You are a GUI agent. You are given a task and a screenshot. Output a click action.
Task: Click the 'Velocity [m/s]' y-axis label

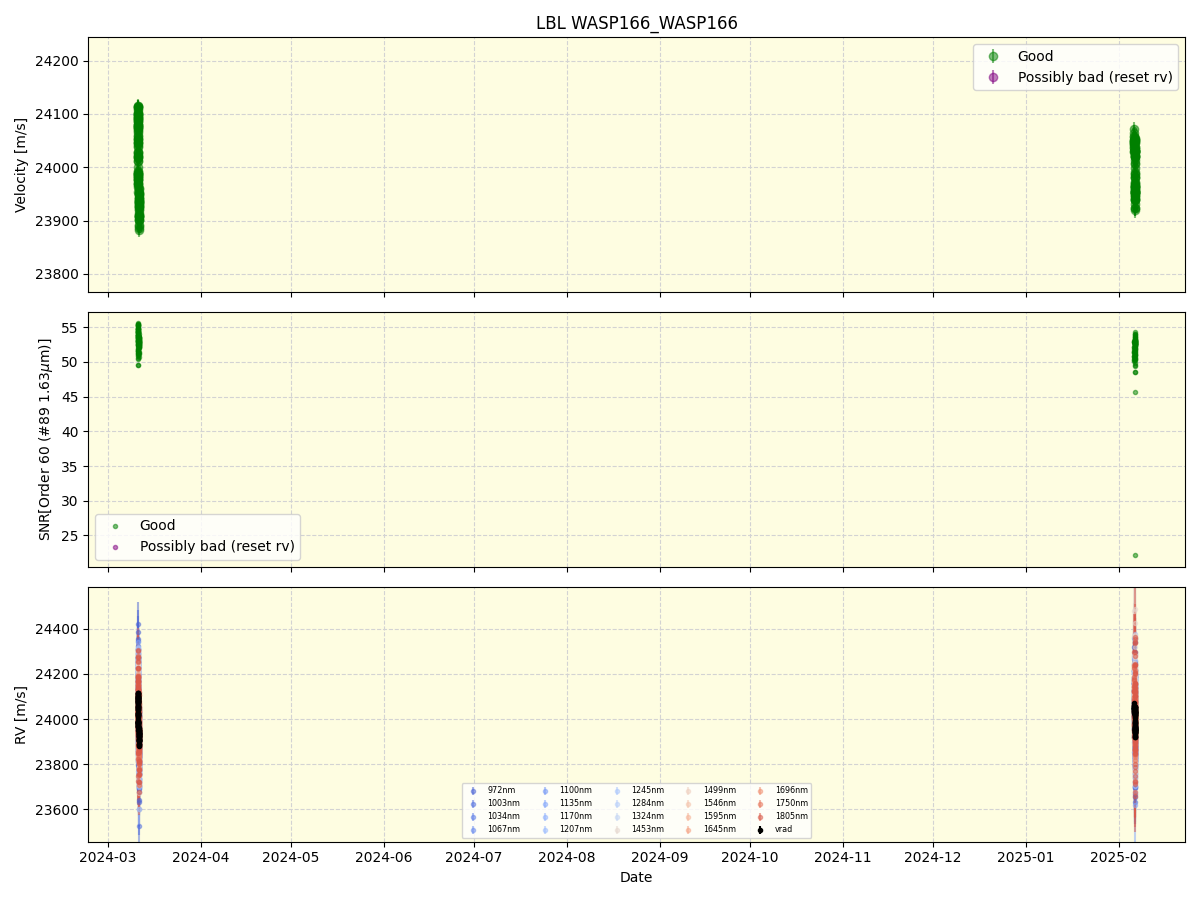pos(21,165)
